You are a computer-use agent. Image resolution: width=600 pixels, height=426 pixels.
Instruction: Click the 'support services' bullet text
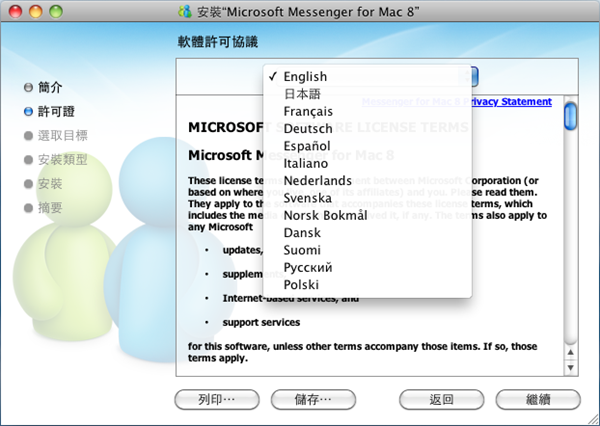pyautogui.click(x=261, y=322)
